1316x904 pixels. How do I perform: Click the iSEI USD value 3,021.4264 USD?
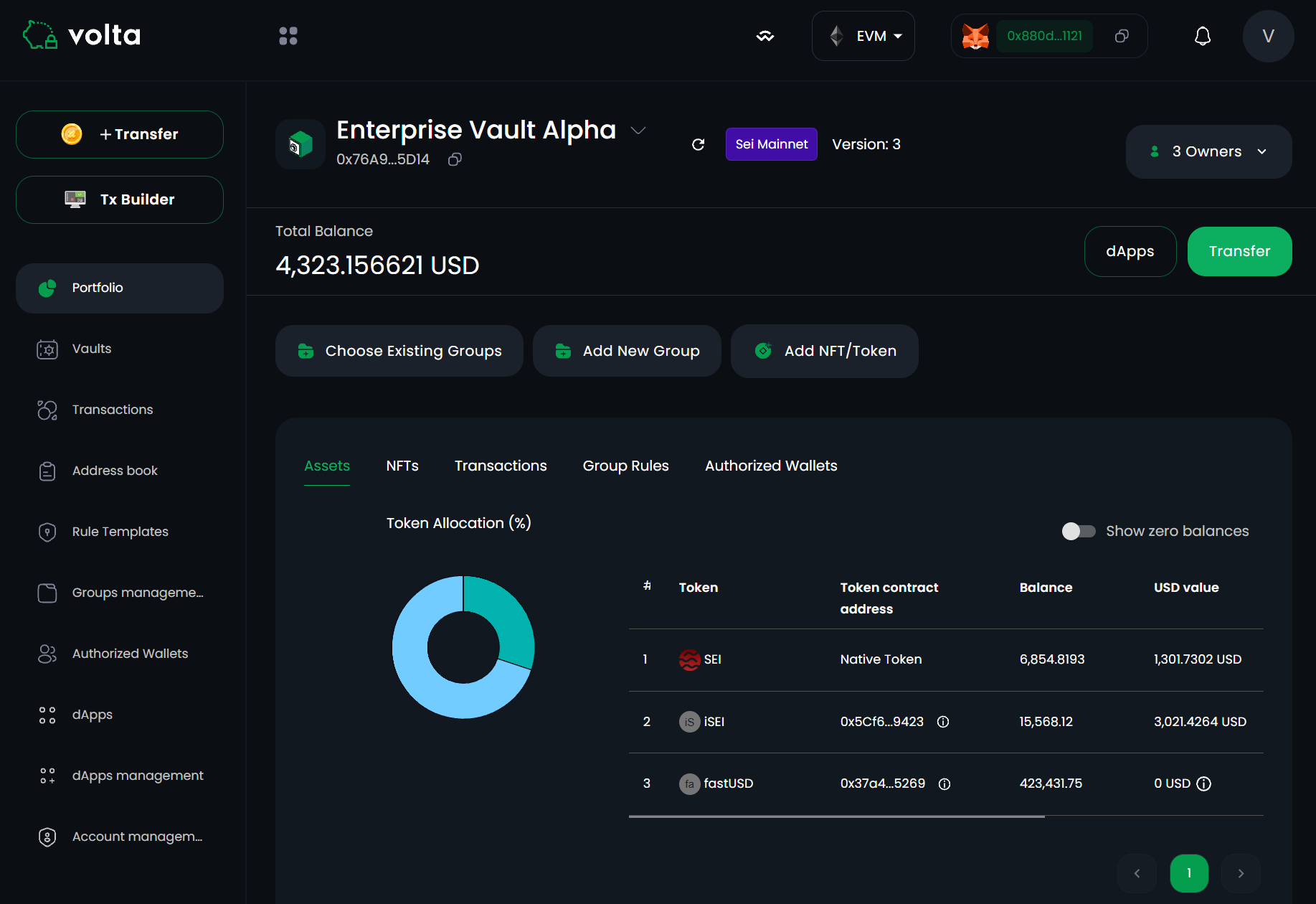click(1200, 722)
